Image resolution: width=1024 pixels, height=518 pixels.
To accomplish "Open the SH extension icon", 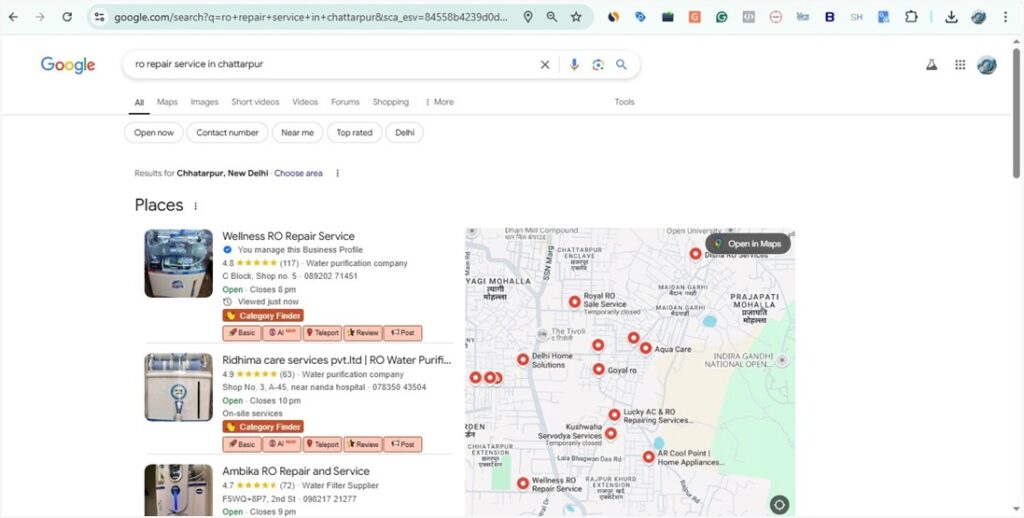I will click(856, 17).
